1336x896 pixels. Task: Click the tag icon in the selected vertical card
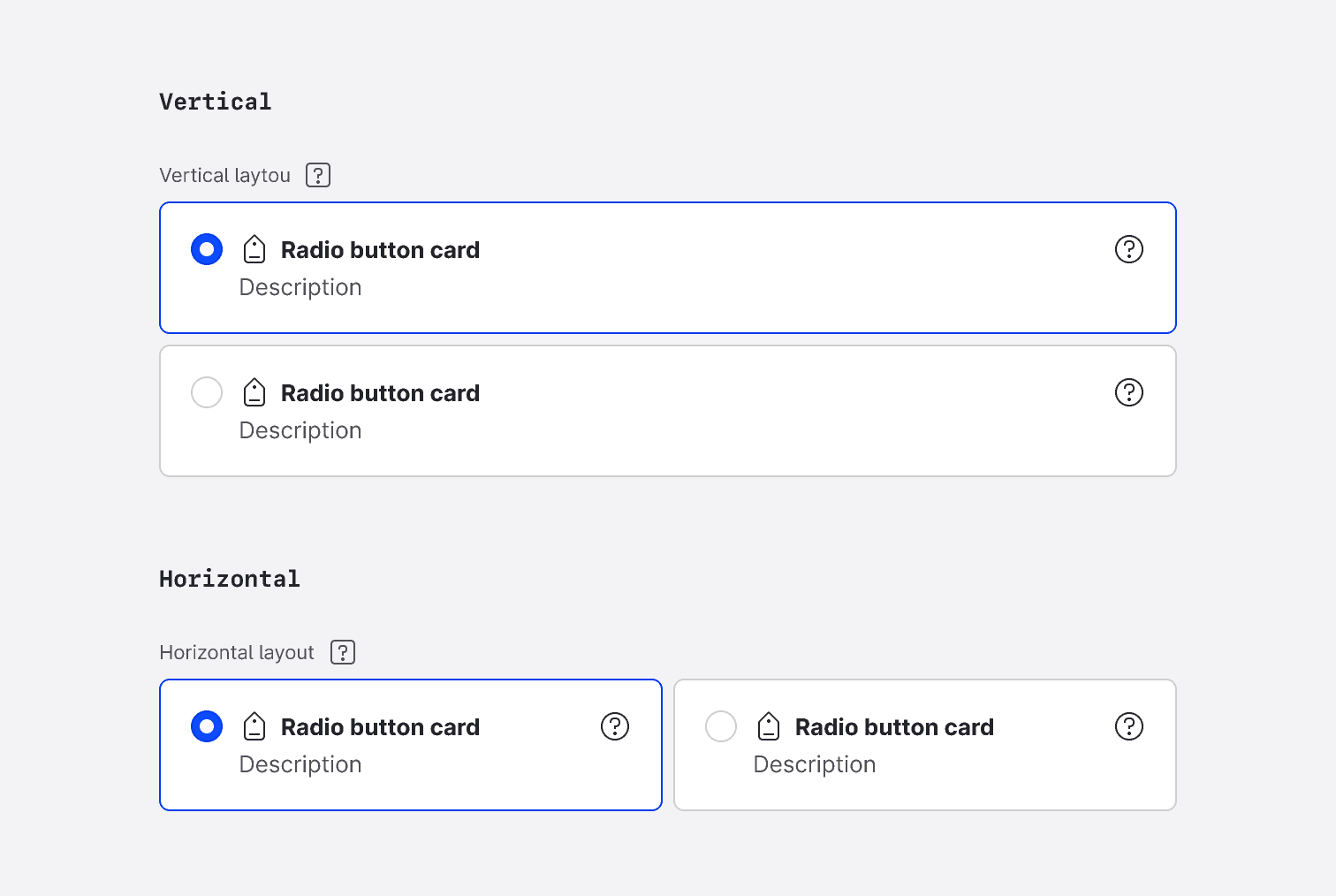pos(254,249)
